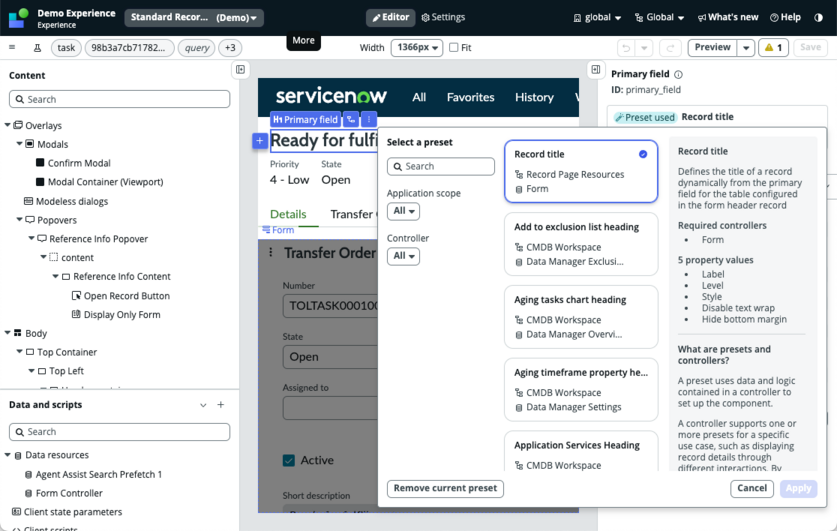Click the +3 parameters pill
Screen dimensions: 837x531
coord(230,48)
